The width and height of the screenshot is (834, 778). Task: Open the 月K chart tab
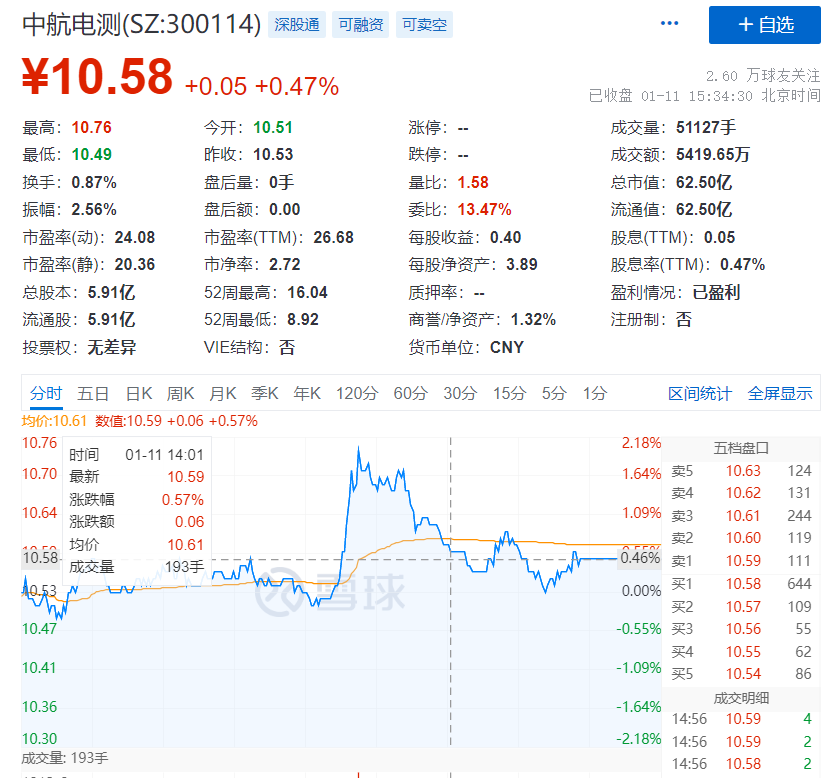(x=222, y=394)
